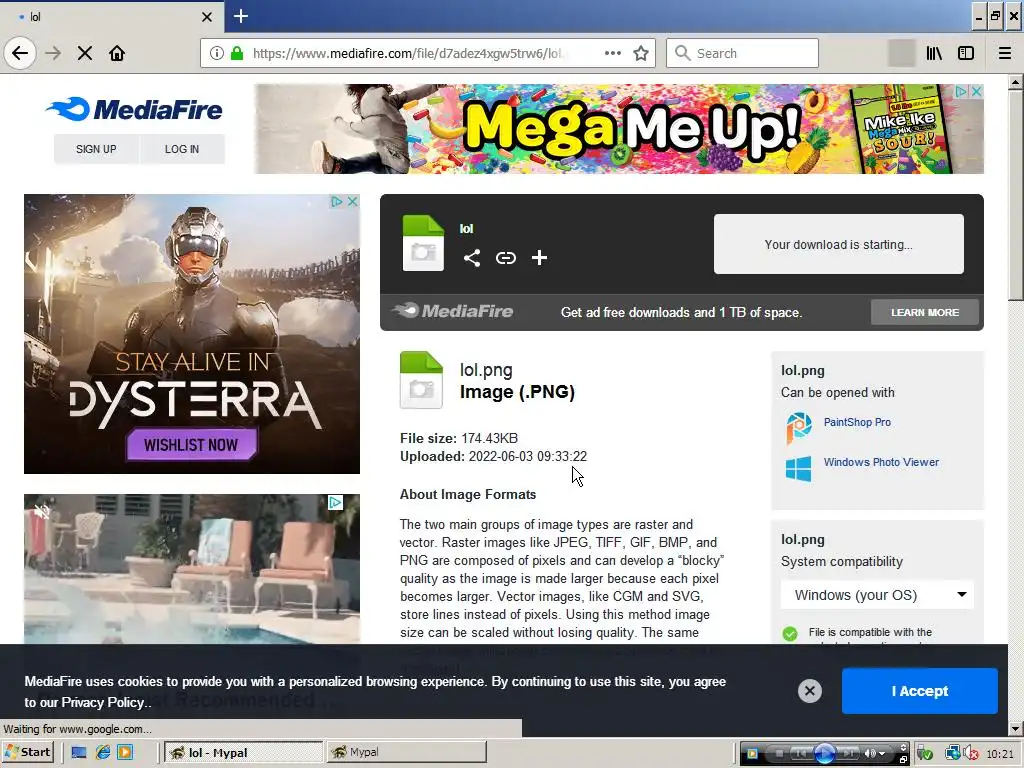Open the PaintShop Pro link
Screen dimensions: 1024x768
[857, 422]
